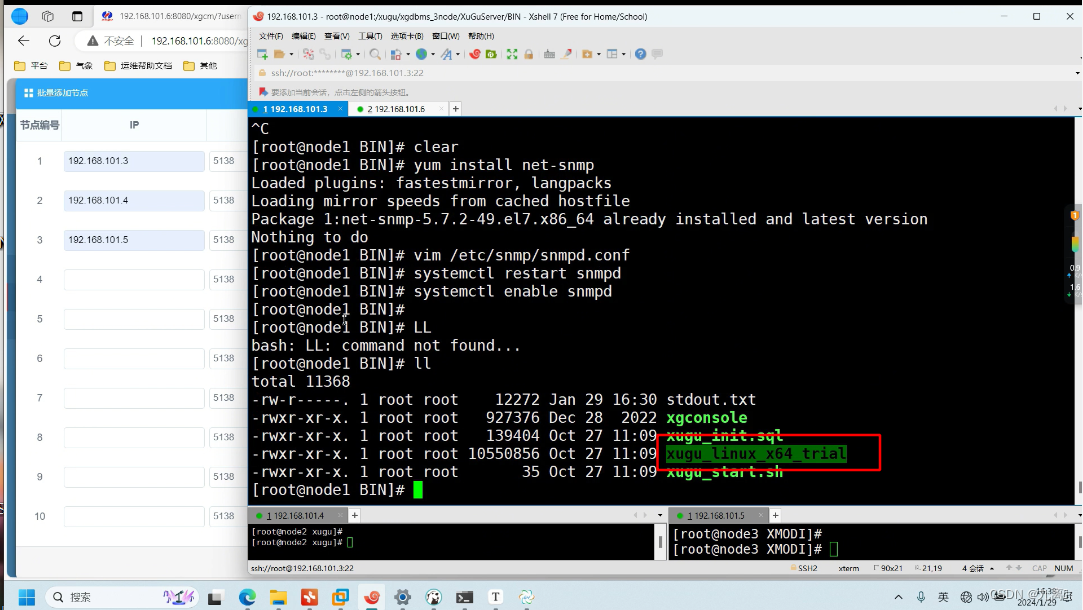Image resolution: width=1083 pixels, height=610 pixels.
Task: Open Help via blue question mark icon
Action: point(640,54)
